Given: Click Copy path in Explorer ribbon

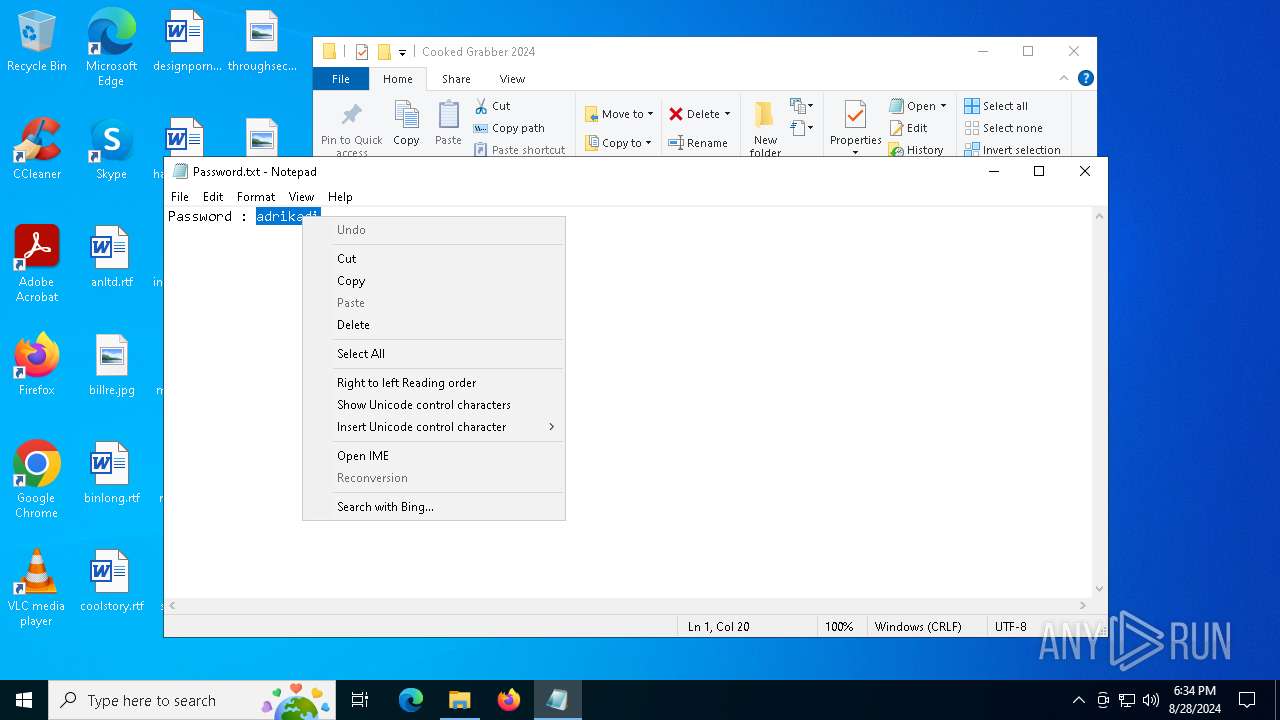Looking at the screenshot, I should pyautogui.click(x=509, y=128).
